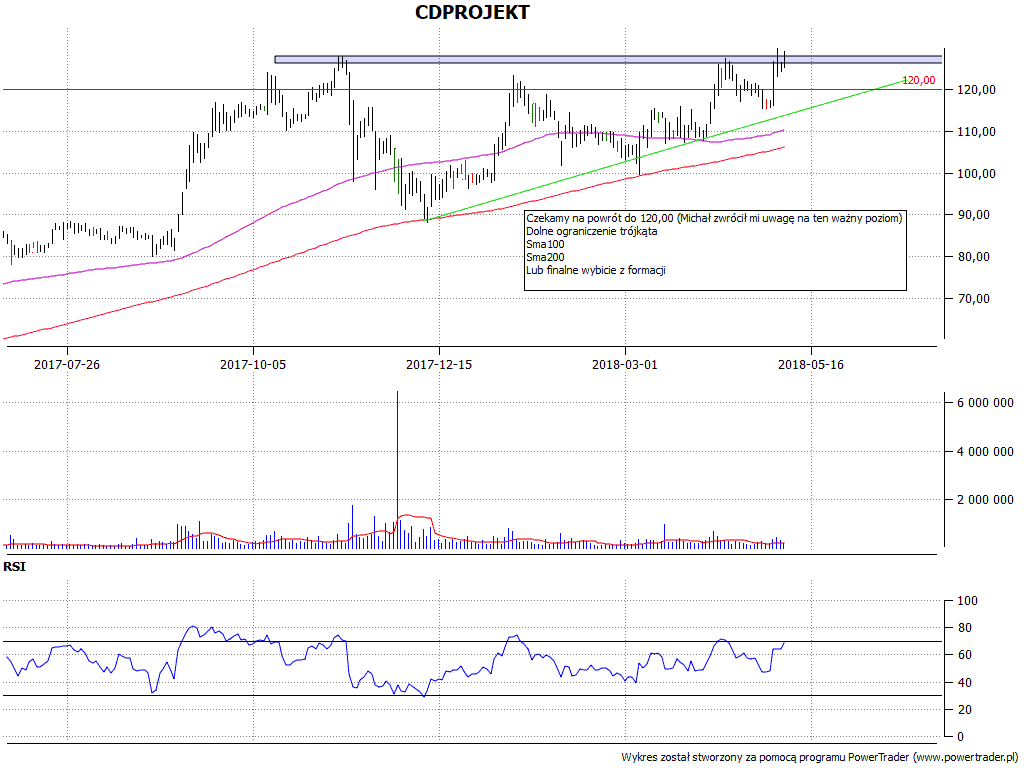Click the 2 000 000 volume label
Screen dimensions: 1024x768
[x=985, y=500]
